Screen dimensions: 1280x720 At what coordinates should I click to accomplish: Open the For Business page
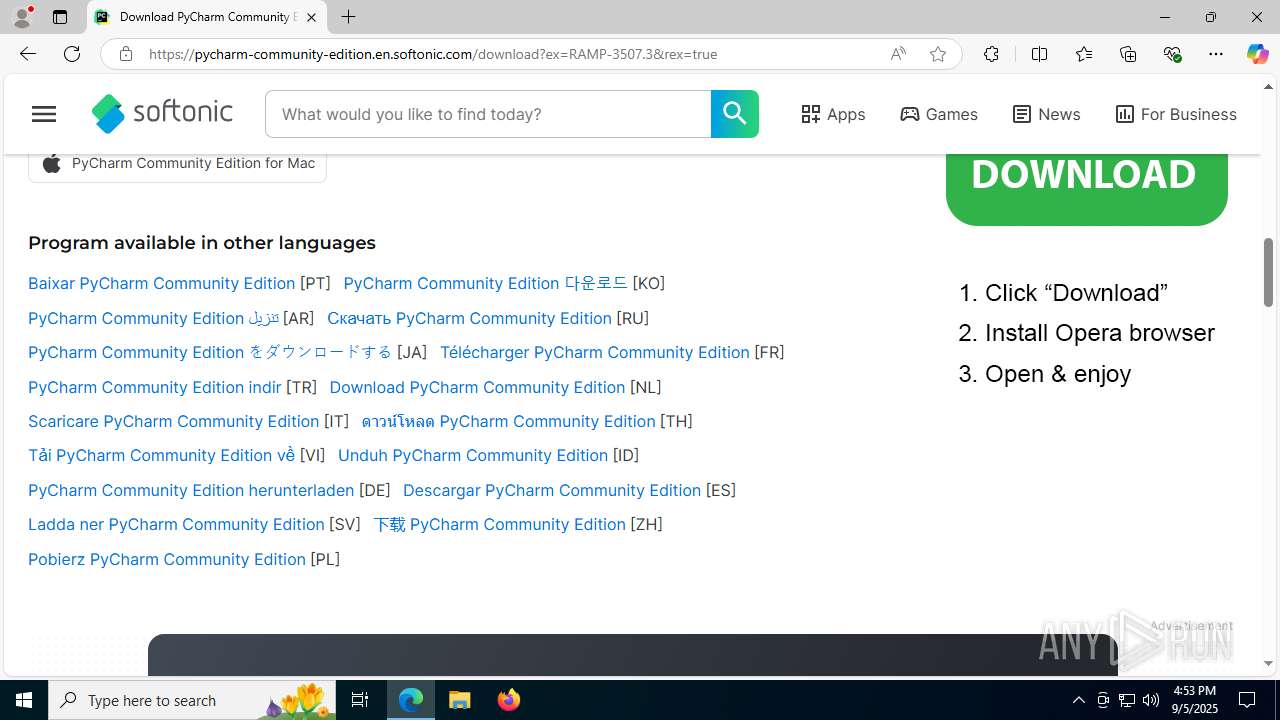pyautogui.click(x=1176, y=114)
